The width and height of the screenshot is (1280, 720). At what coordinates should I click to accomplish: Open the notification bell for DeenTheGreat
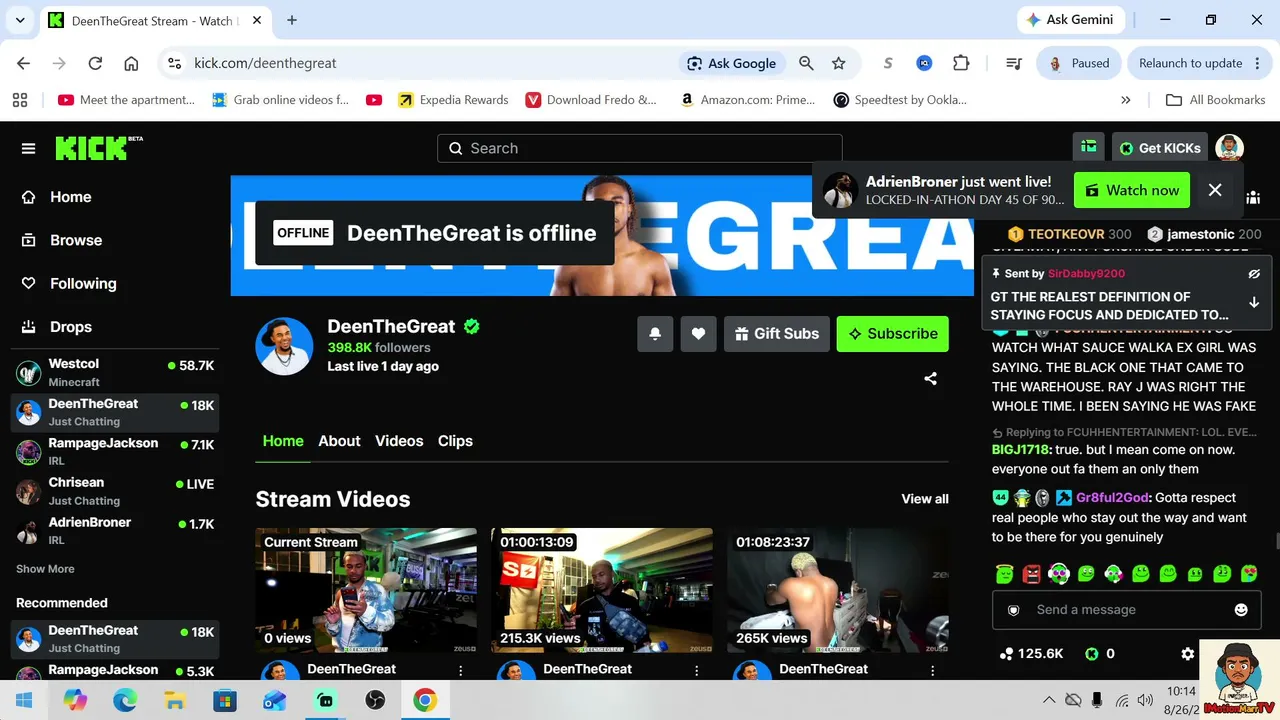655,334
